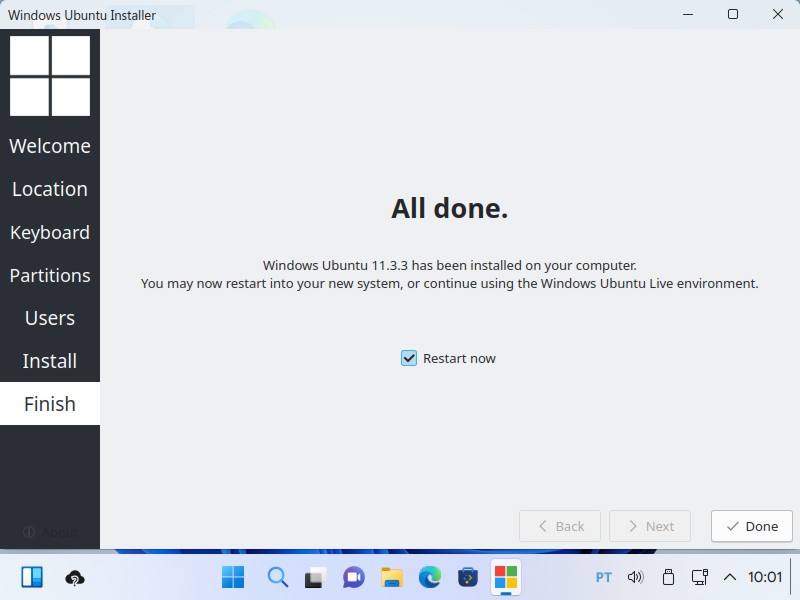Open the volume speaker tray icon
Screen dimensions: 800x600
pyautogui.click(x=636, y=577)
